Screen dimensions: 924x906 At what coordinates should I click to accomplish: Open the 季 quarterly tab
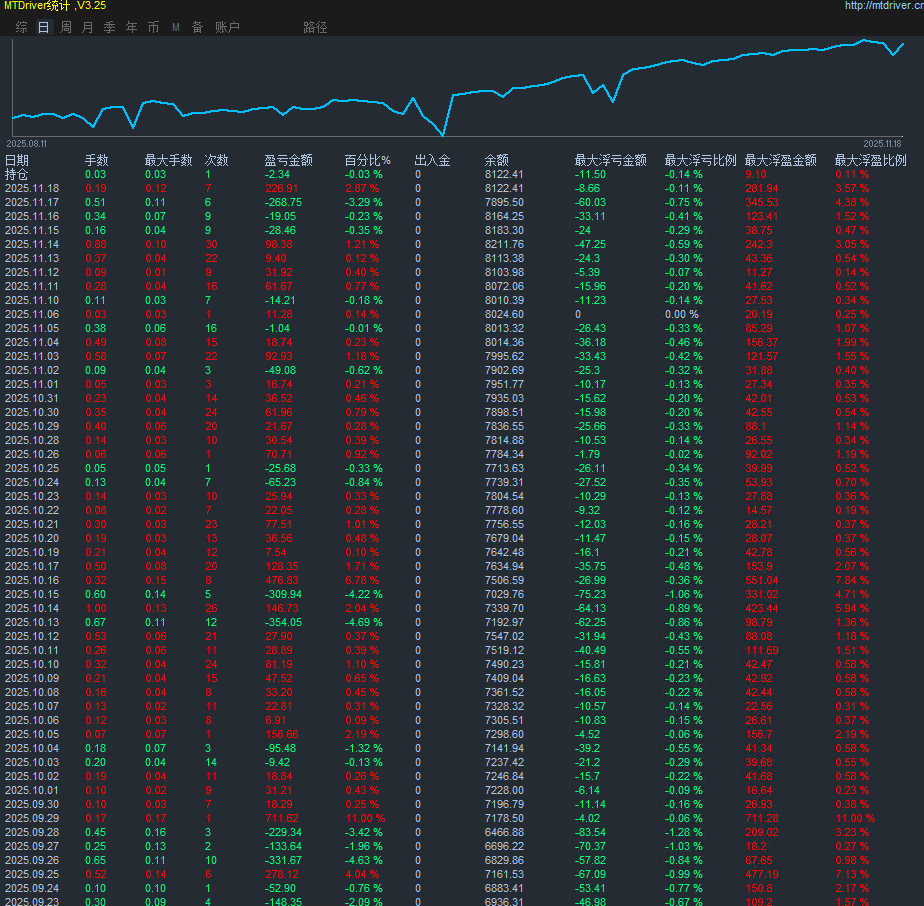coord(110,27)
